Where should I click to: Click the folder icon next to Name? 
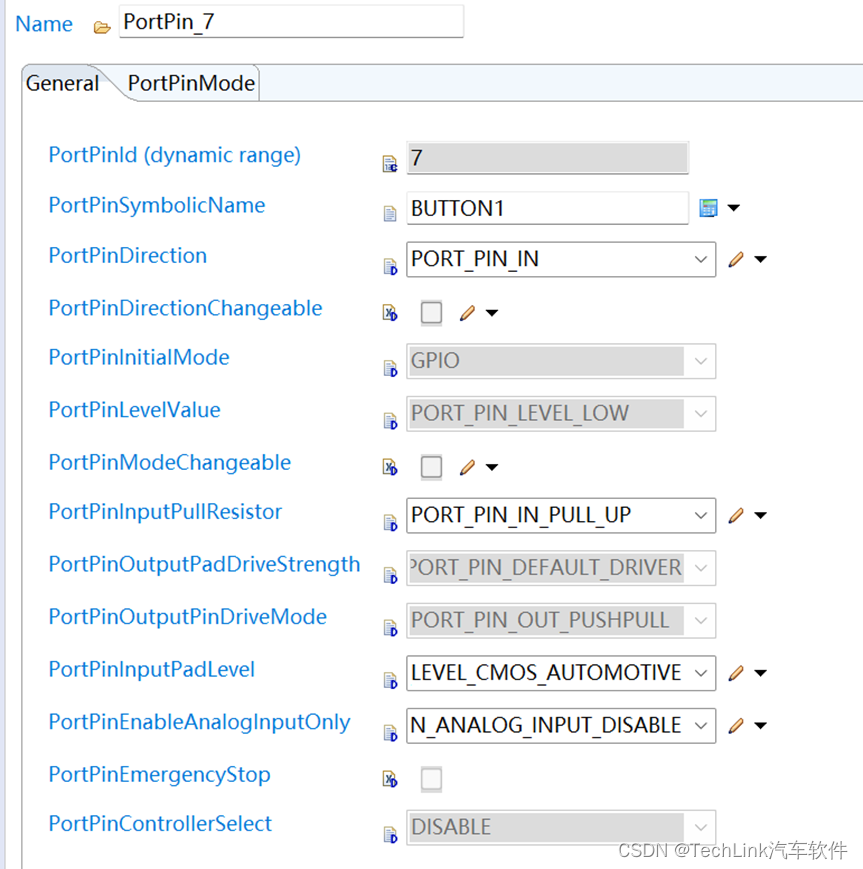[102, 27]
